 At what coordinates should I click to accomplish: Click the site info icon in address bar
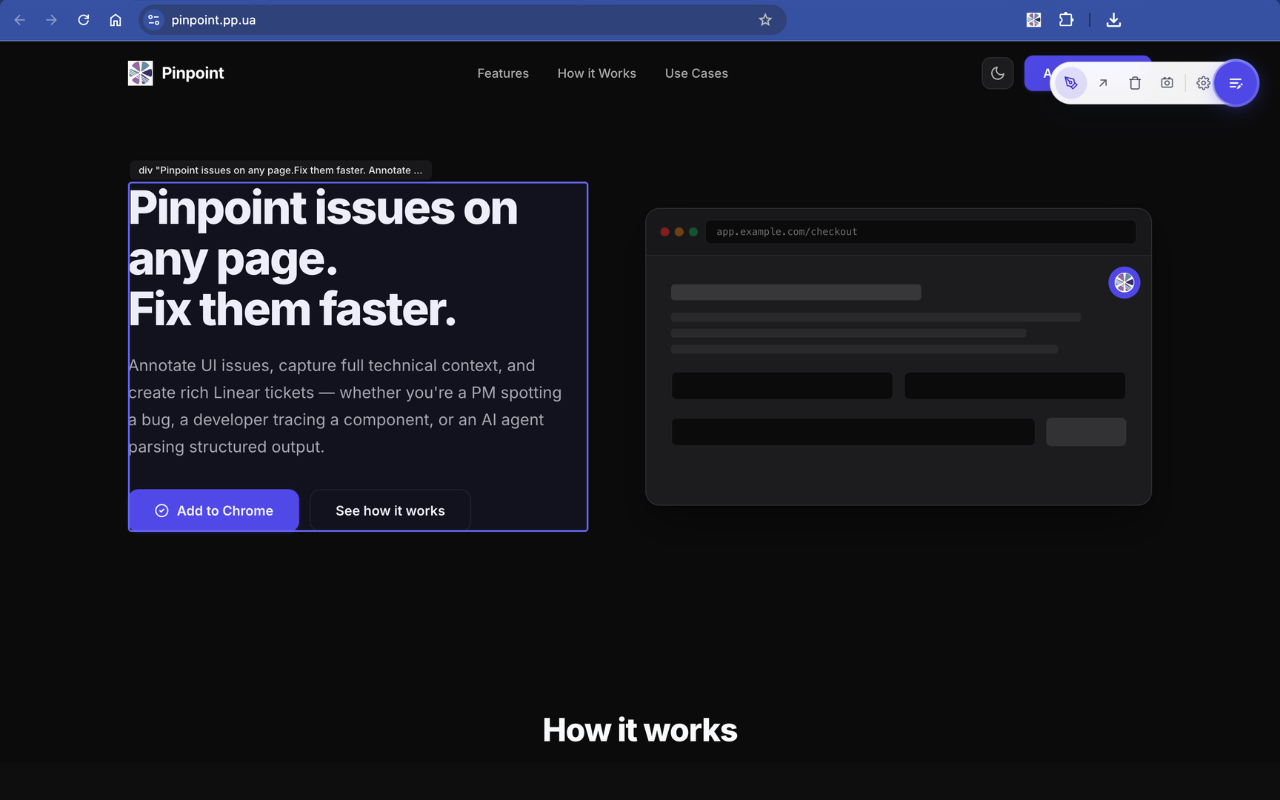153,20
